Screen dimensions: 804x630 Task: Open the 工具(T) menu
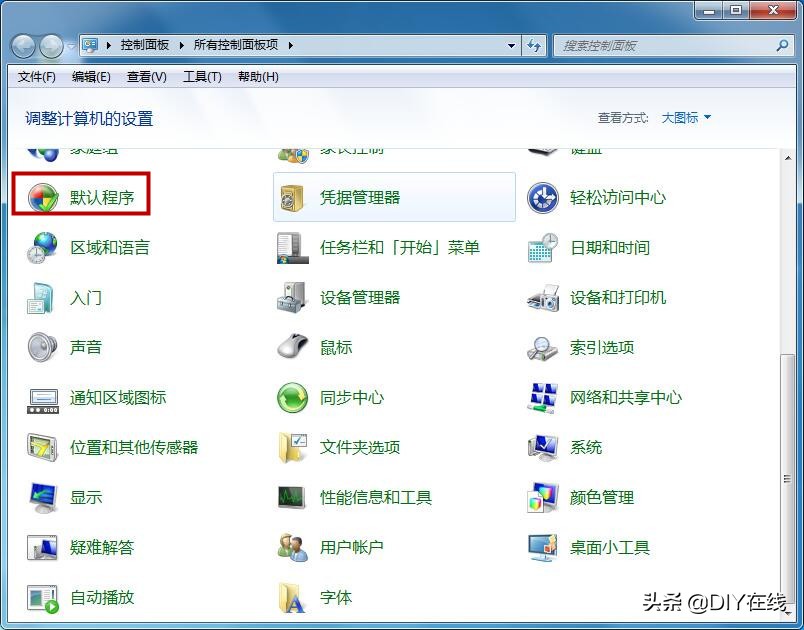point(202,77)
